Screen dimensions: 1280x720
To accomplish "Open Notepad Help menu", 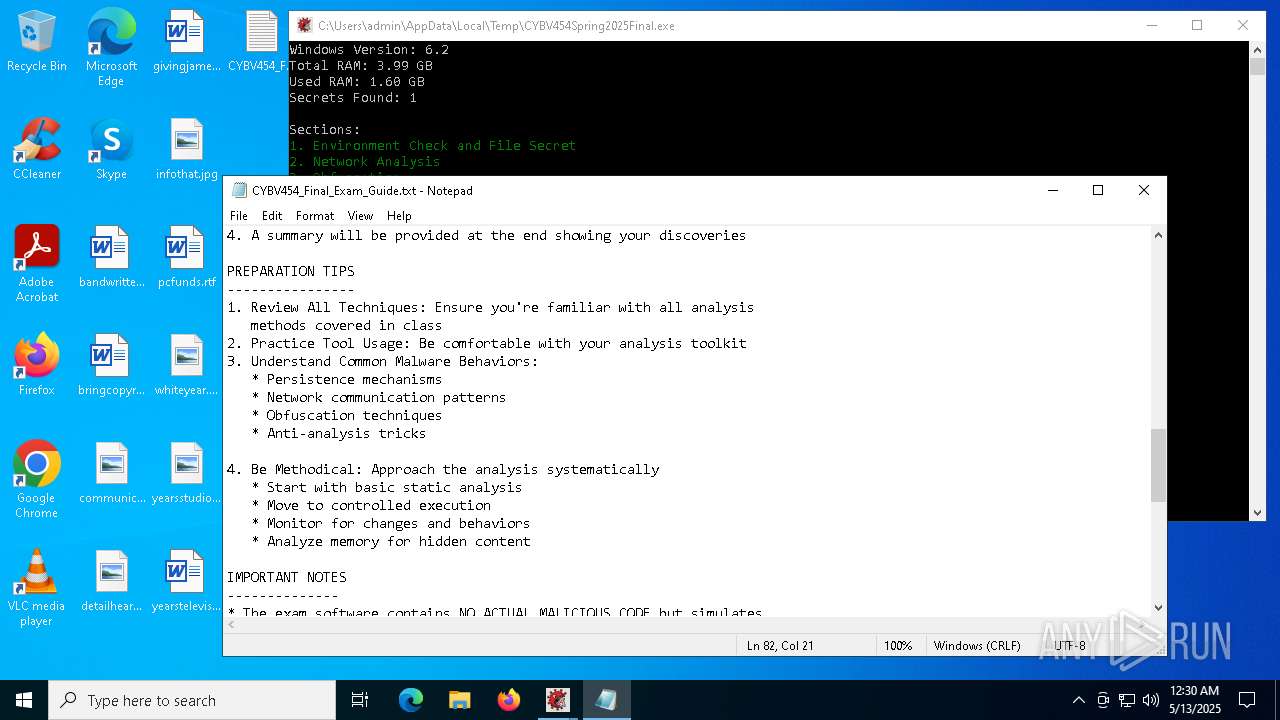I will [399, 216].
